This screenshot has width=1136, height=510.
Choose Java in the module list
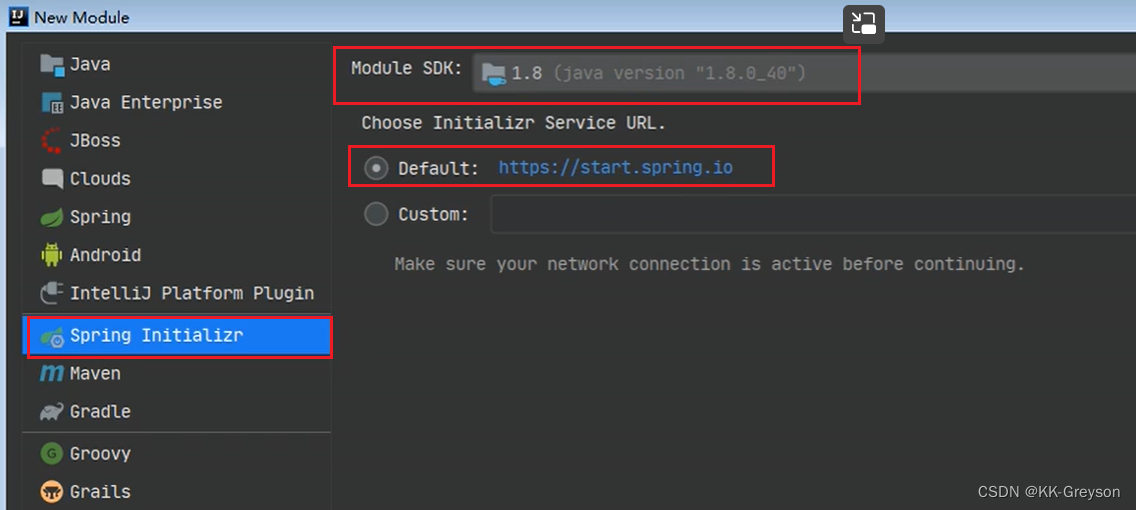pyautogui.click(x=178, y=64)
